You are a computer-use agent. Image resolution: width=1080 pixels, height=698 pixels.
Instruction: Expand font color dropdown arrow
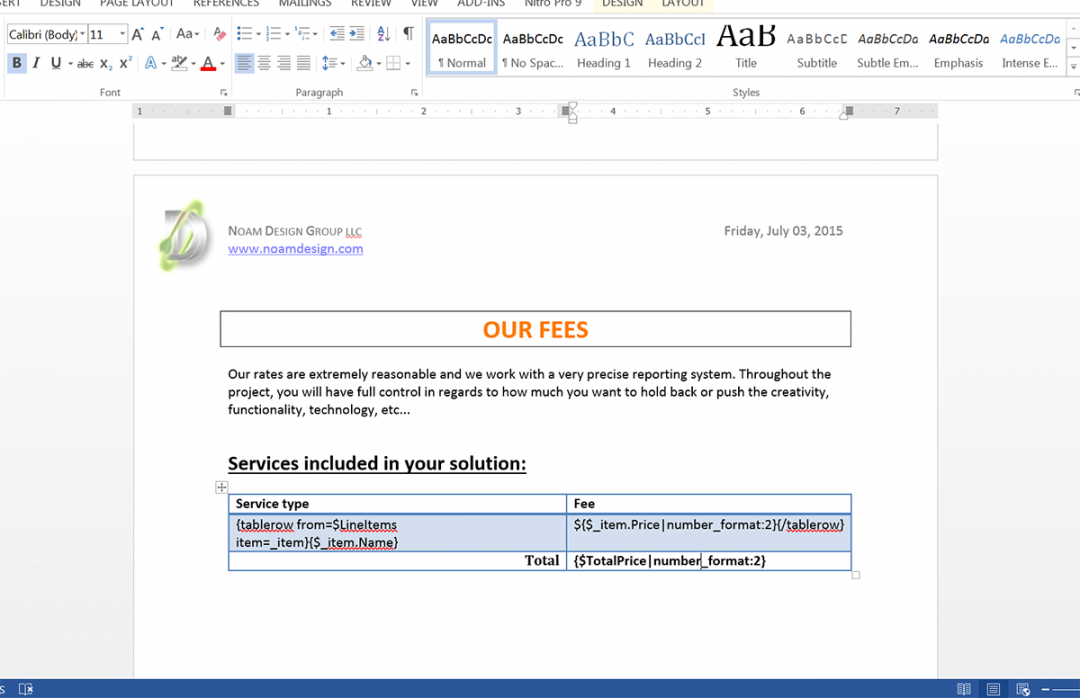coord(222,64)
